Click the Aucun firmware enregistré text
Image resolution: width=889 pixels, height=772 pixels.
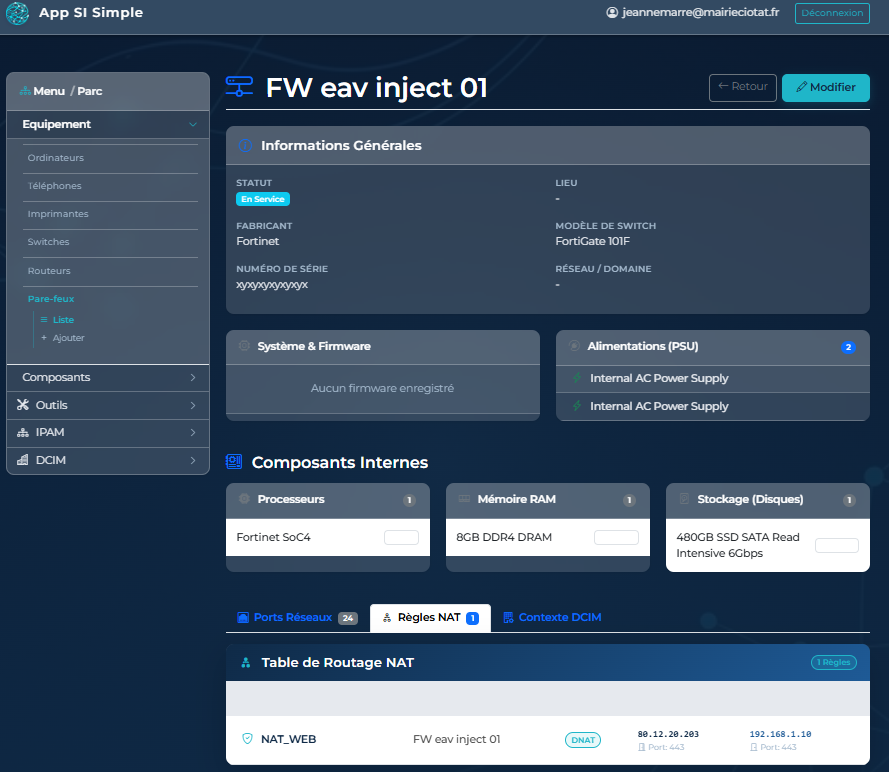click(382, 388)
